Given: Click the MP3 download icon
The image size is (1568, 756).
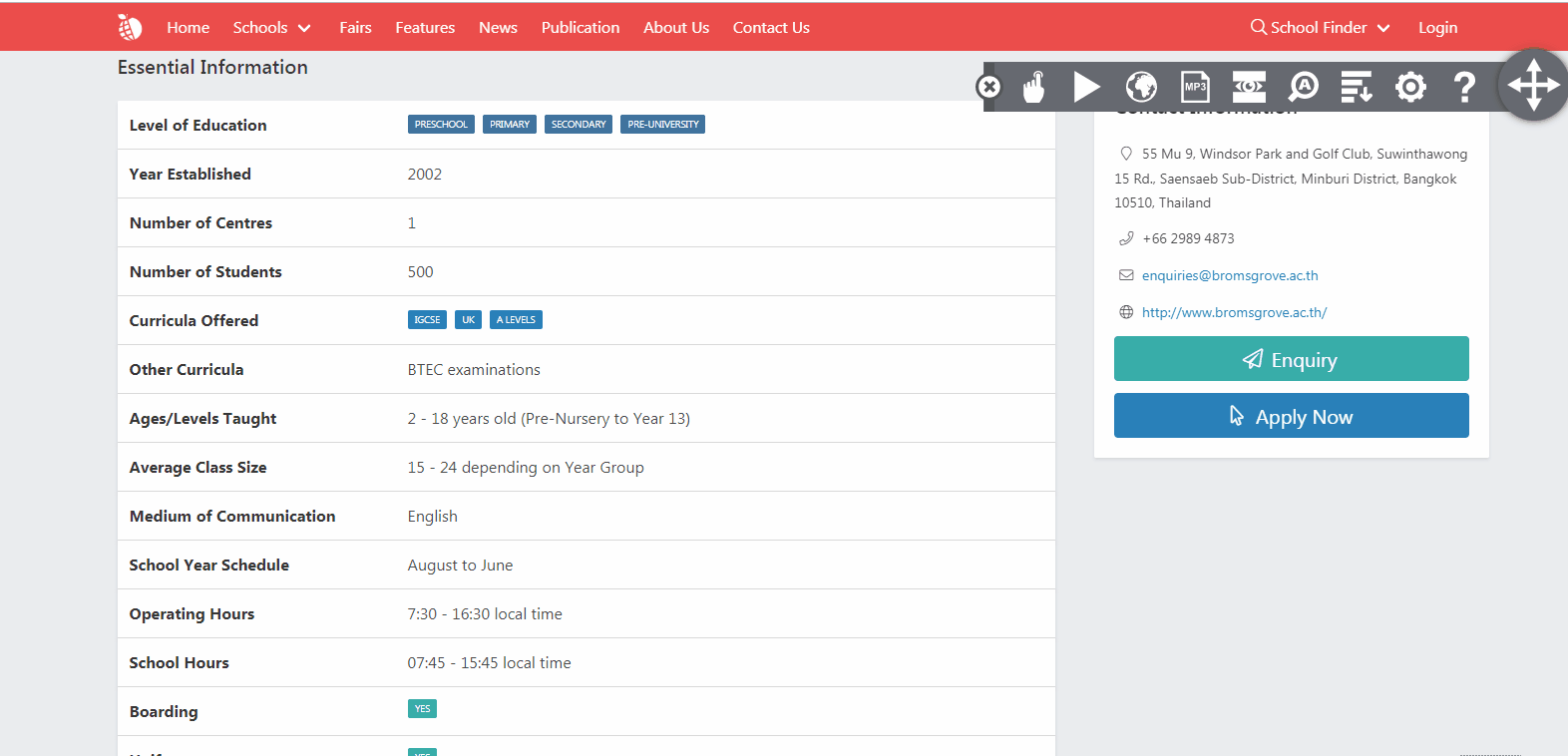Looking at the screenshot, I should click(x=1195, y=88).
